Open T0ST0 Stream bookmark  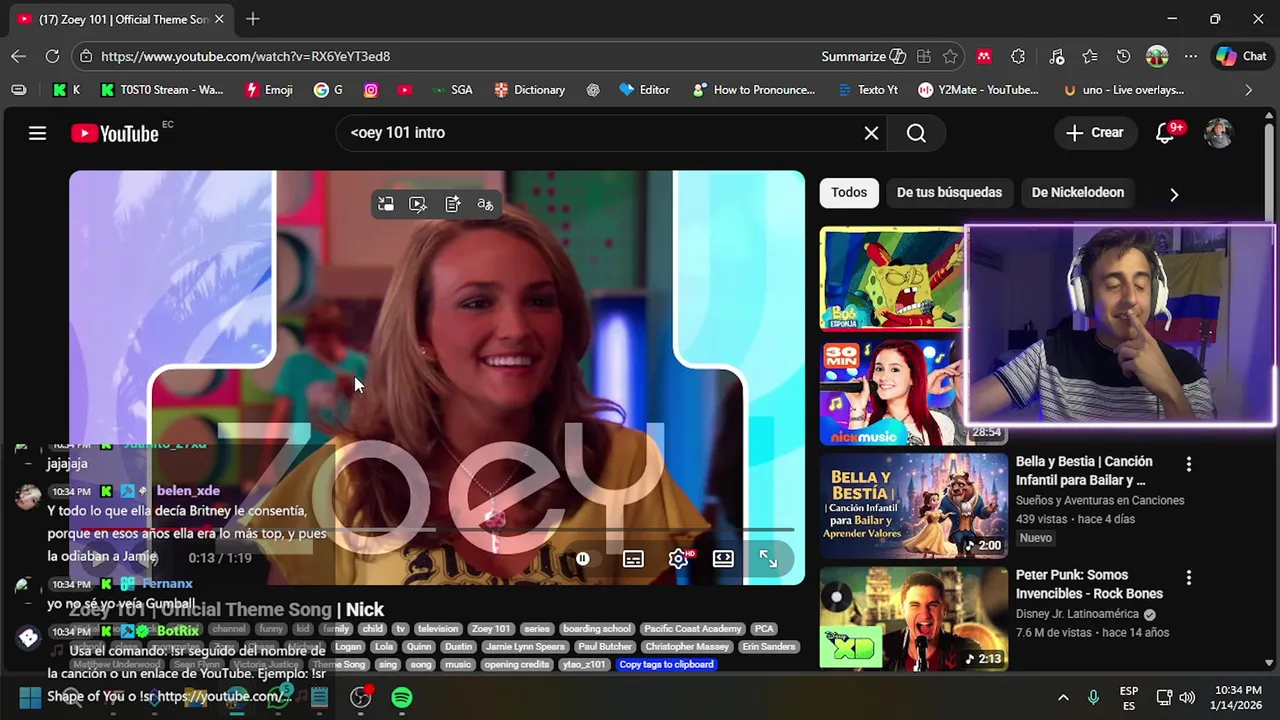[x=162, y=90]
